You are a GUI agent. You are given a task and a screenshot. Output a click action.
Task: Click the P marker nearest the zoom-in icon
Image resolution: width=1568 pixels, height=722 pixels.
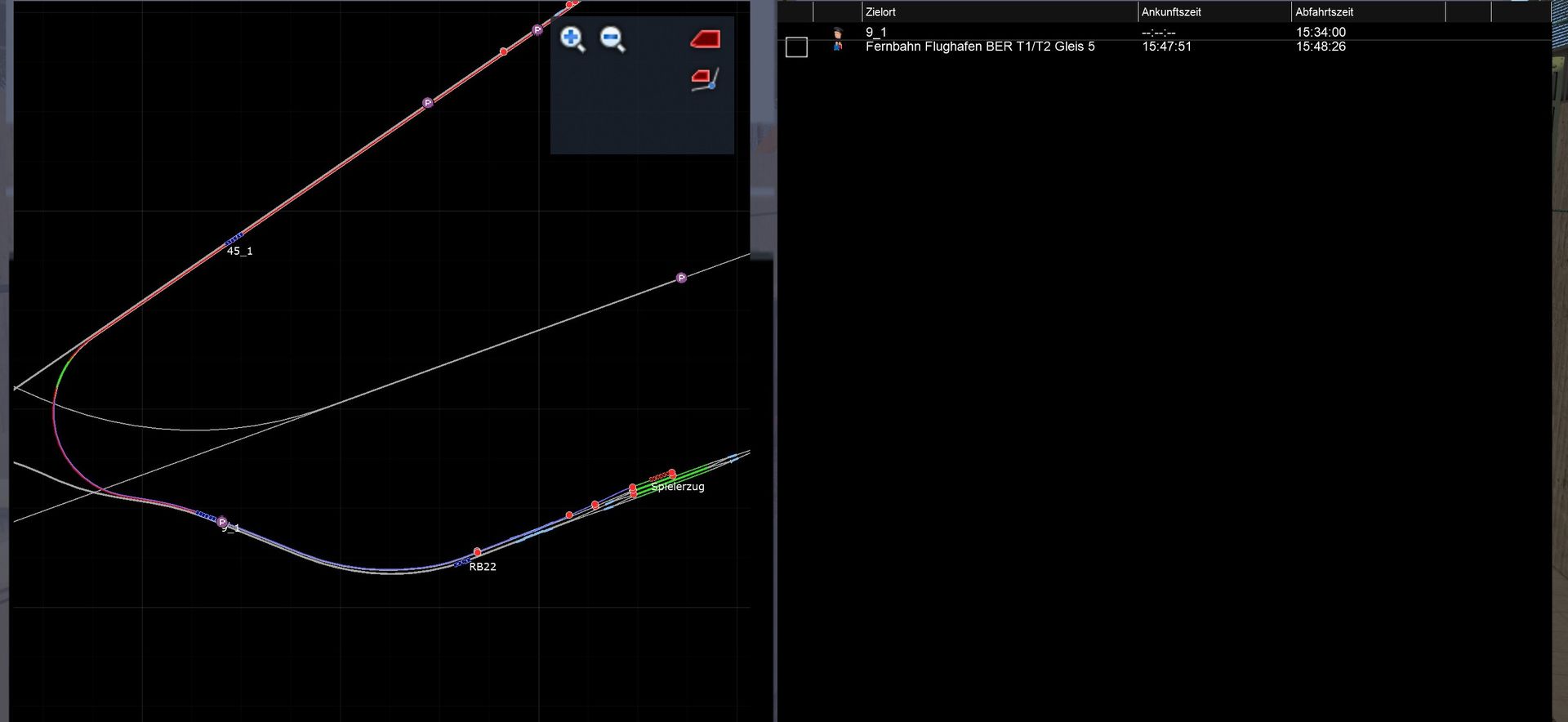click(537, 30)
